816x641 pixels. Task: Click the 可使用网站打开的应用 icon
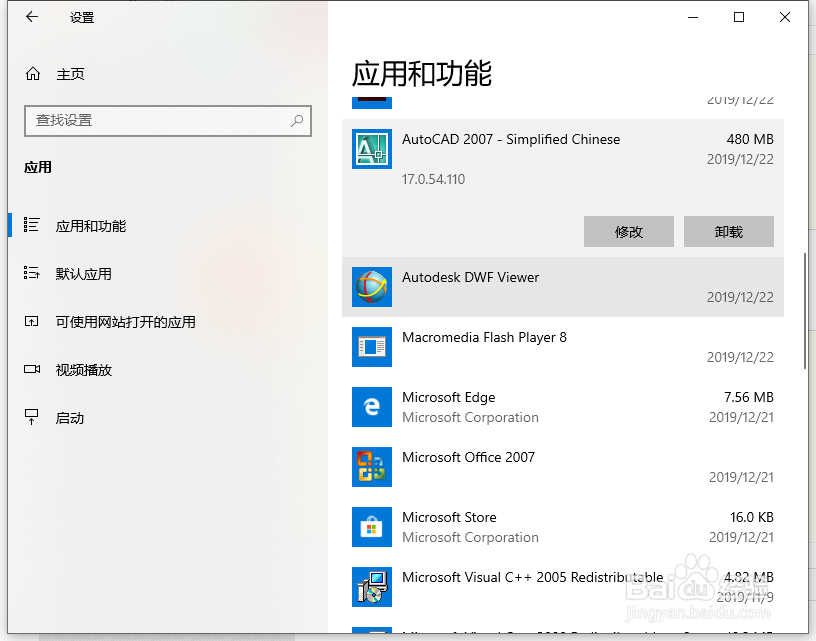pos(31,322)
